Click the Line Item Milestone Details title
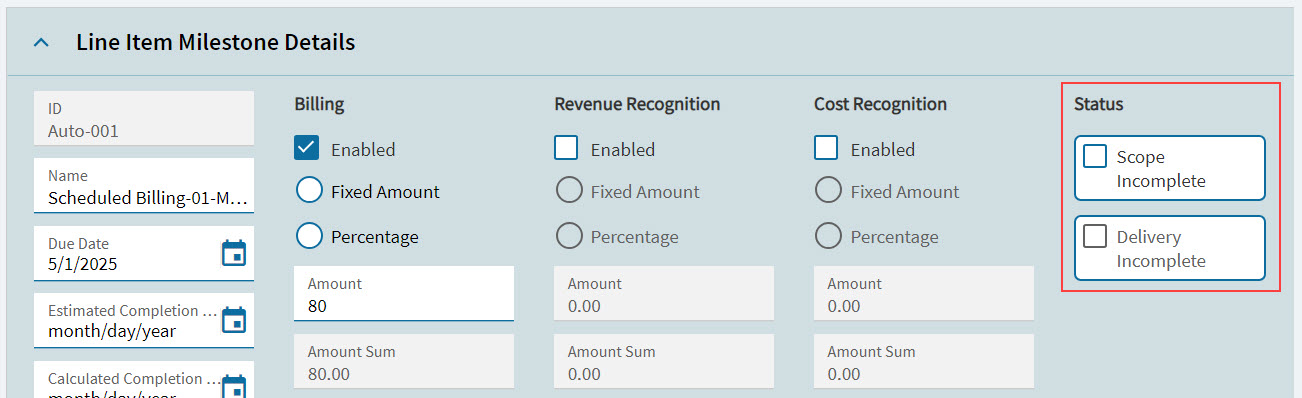This screenshot has height=398, width=1302. point(215,43)
